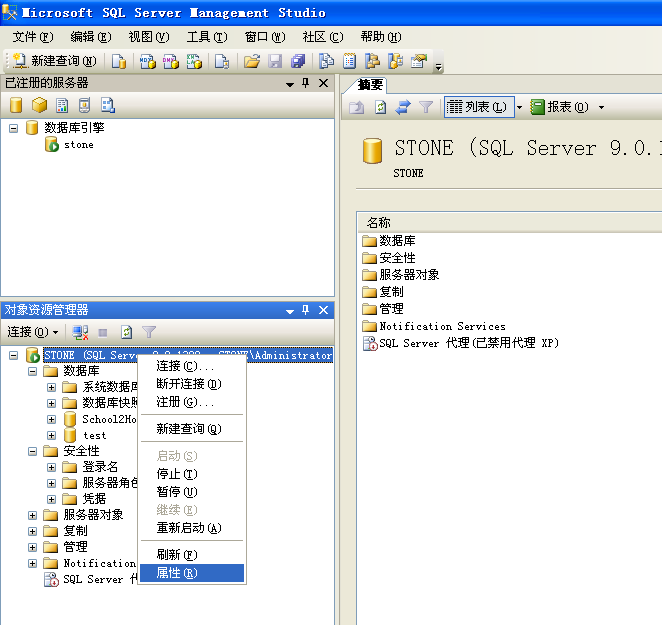Select Reporting Services icon in Registered Servers

pyautogui.click(x=62, y=105)
